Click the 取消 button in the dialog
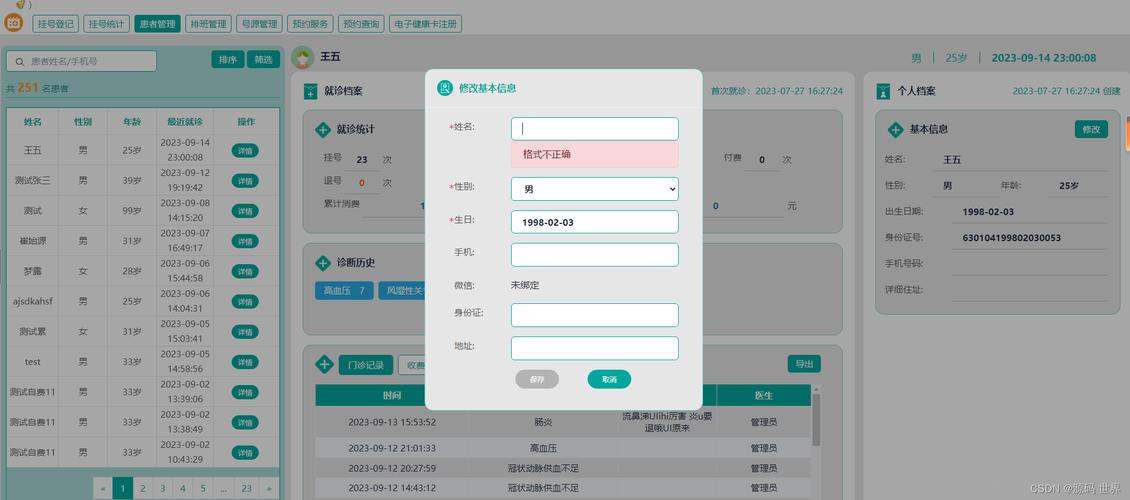 [609, 379]
